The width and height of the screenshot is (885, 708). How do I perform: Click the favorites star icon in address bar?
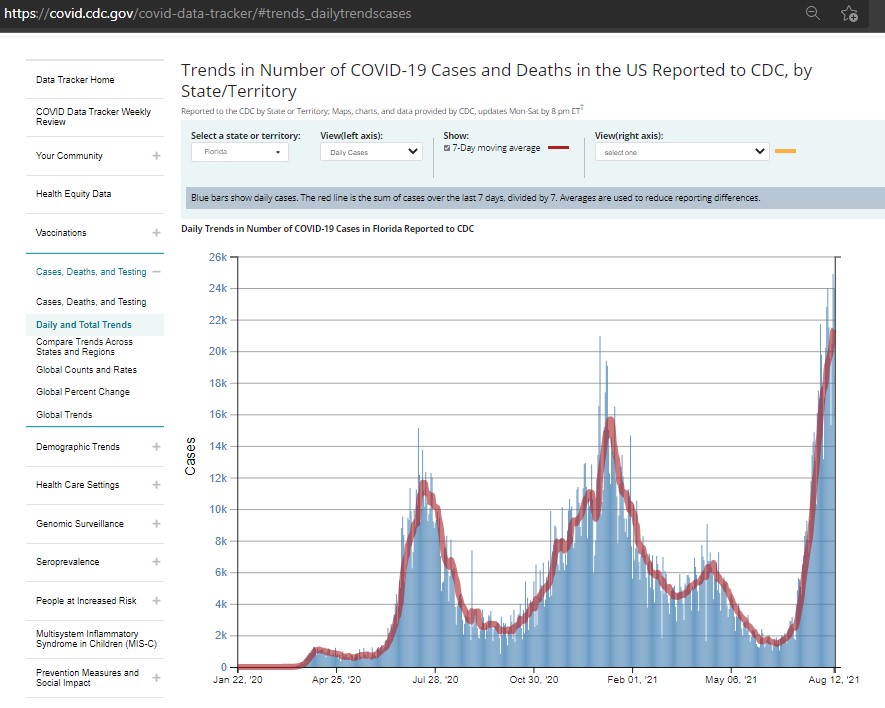coord(849,13)
